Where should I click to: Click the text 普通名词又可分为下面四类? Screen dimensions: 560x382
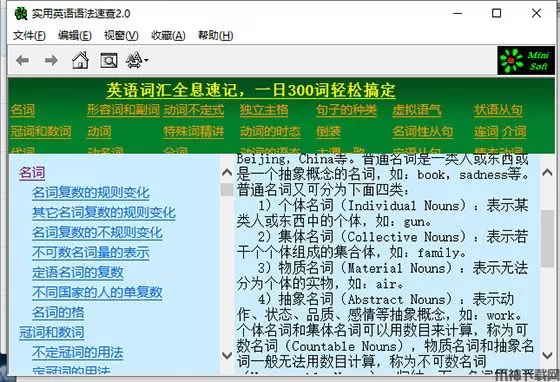pyautogui.click(x=320, y=190)
